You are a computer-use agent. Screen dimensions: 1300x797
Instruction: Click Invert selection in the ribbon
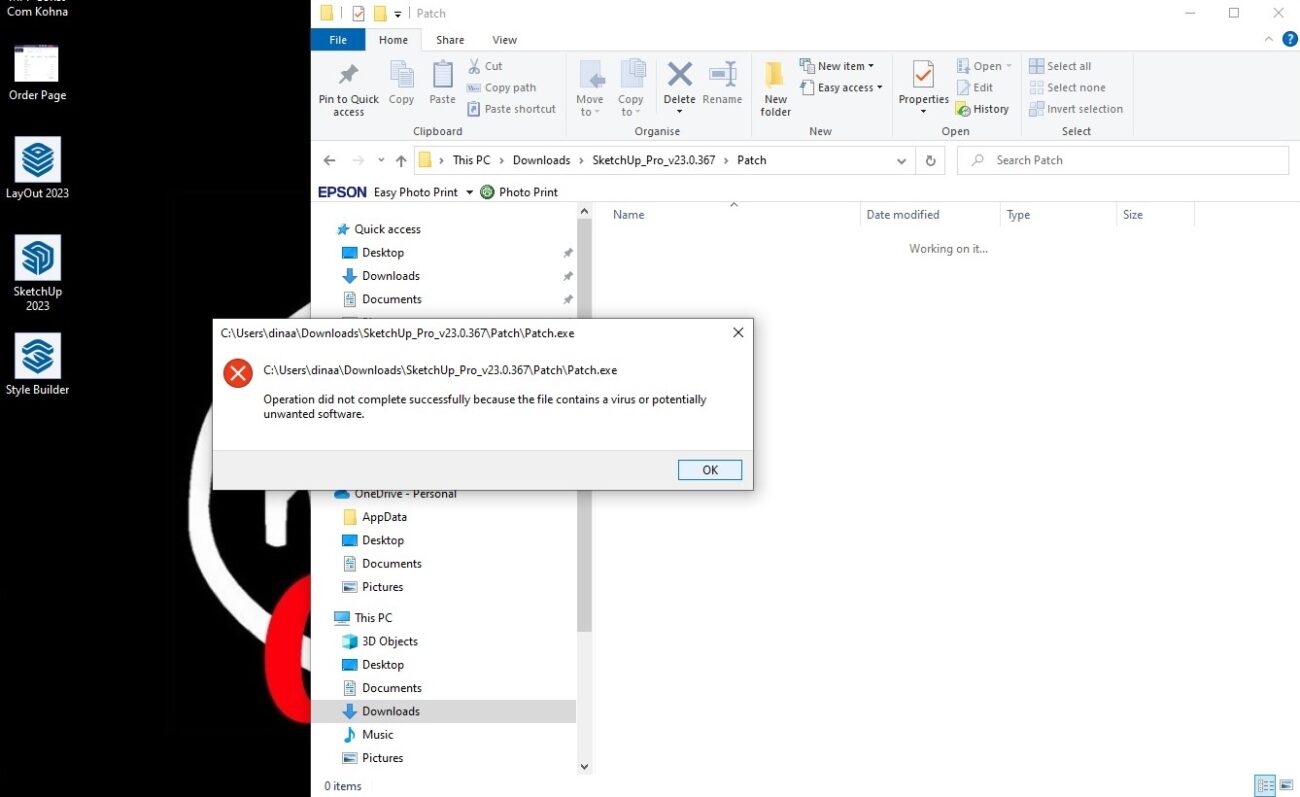pos(1076,109)
